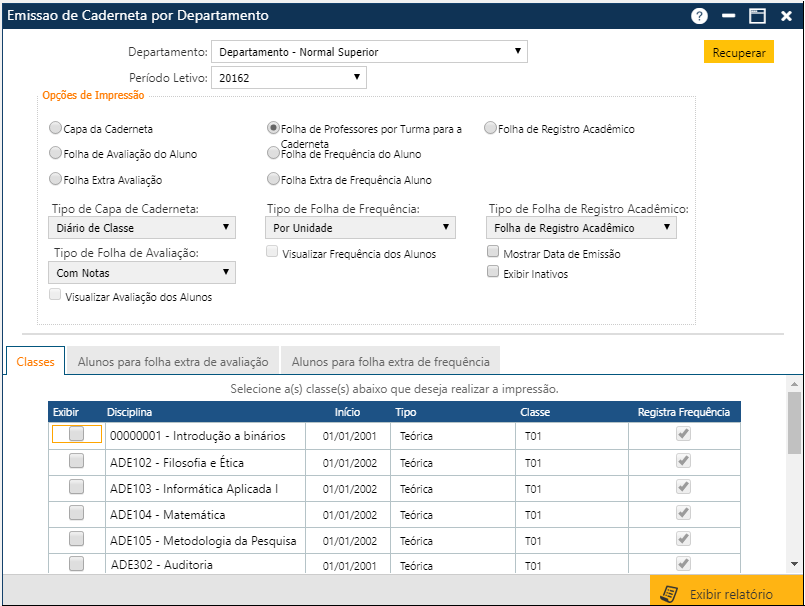Open the Departamento dropdown
Screen dimensions: 805x606
368,52
